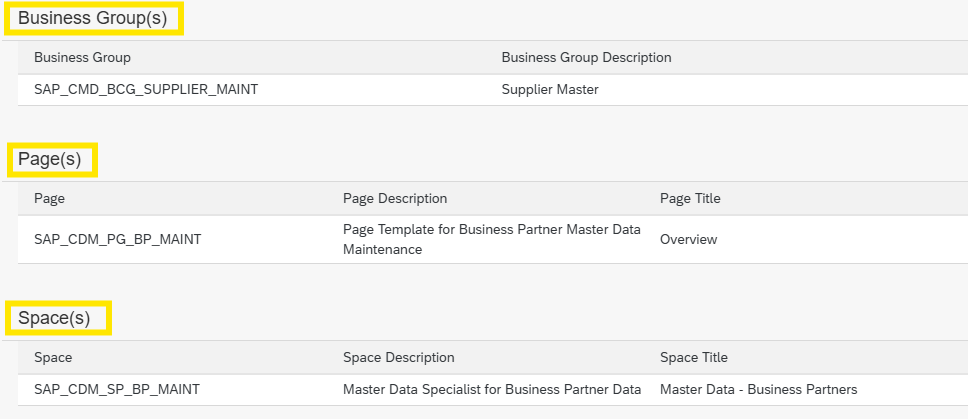This screenshot has width=968, height=419.
Task: Click empty area right of Supplier Master
Action: 800,89
